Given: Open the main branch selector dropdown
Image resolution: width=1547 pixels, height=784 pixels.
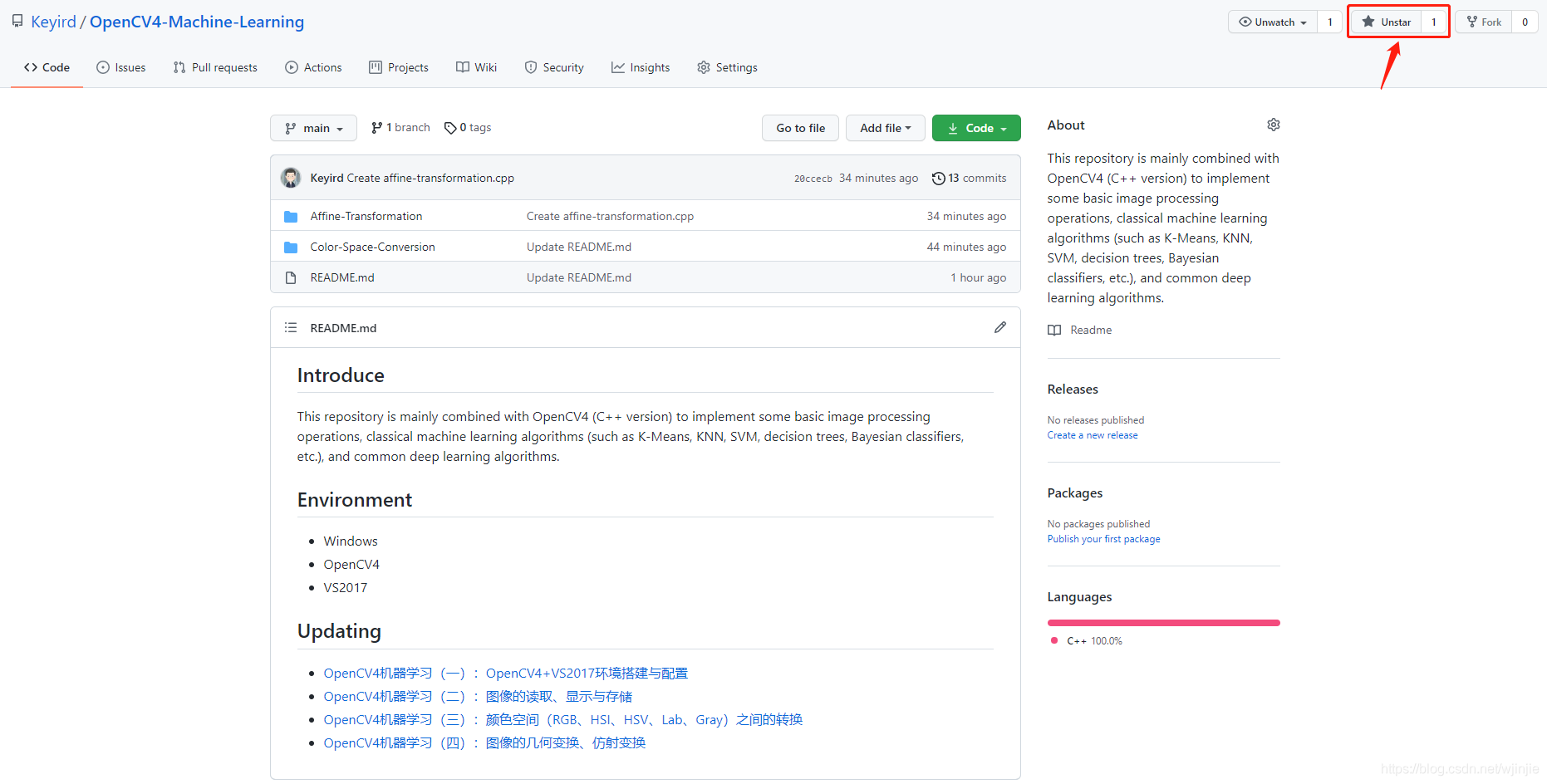Looking at the screenshot, I should 313,128.
